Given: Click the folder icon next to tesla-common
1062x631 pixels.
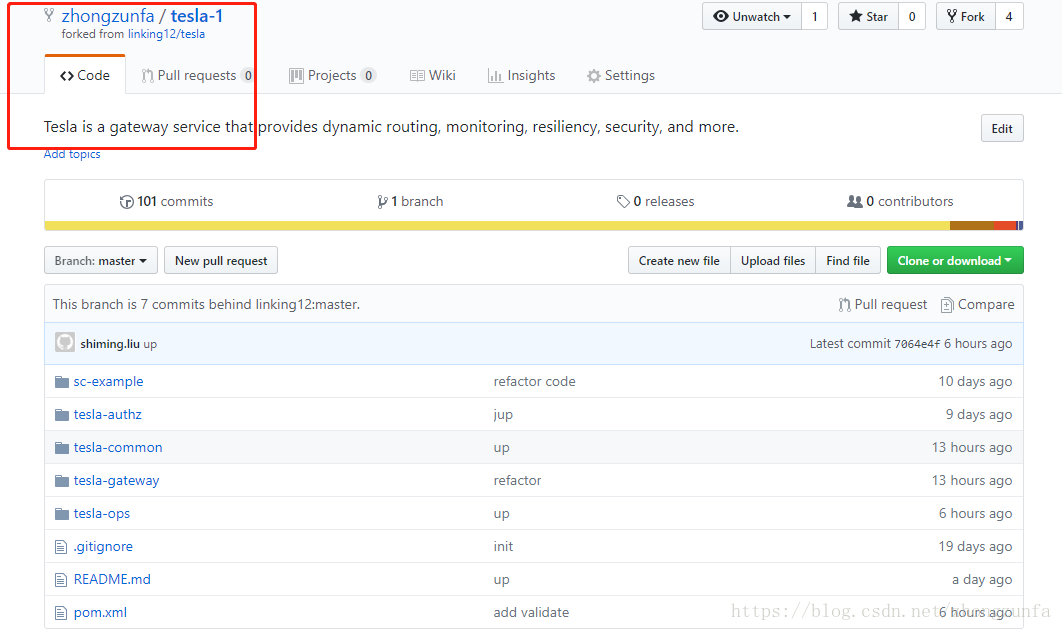Looking at the screenshot, I should pos(62,448).
